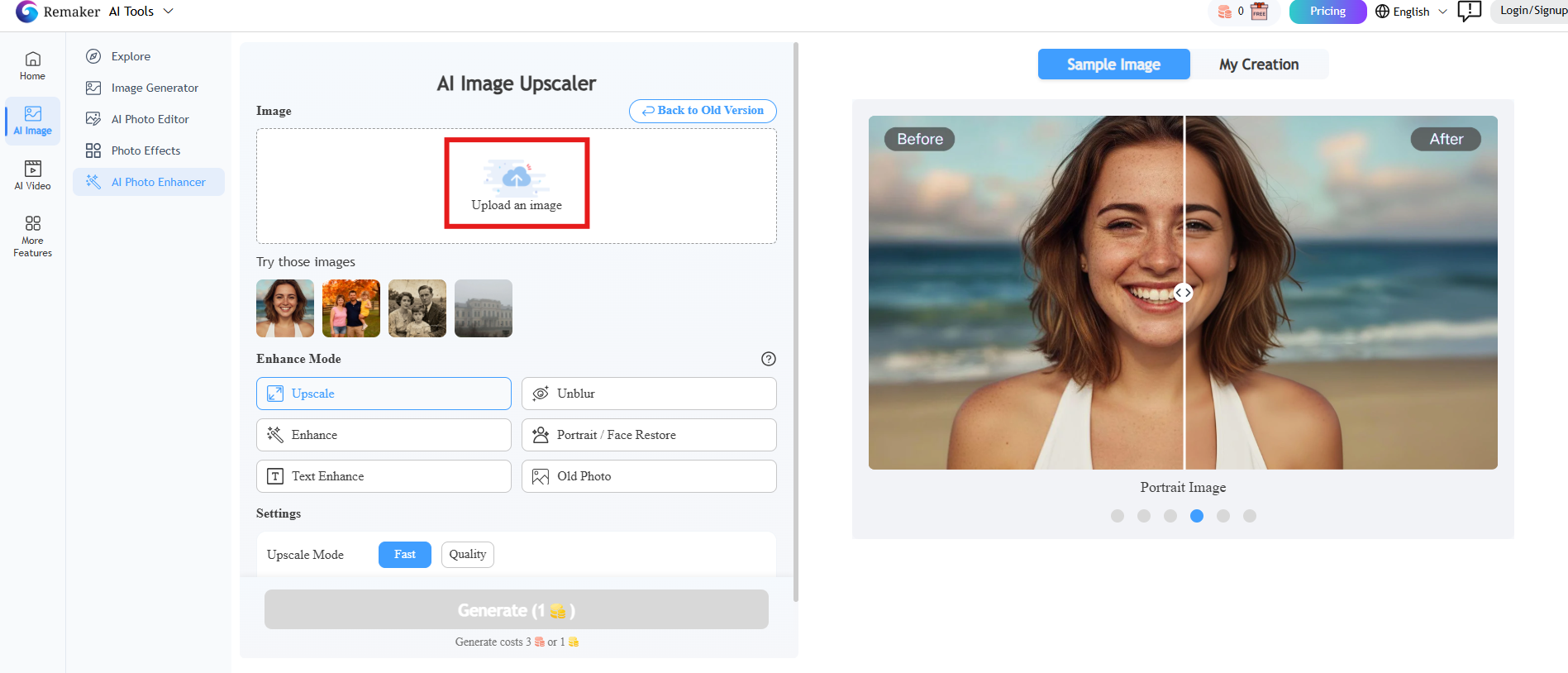
Task: Select Fast upscale mode
Action: point(405,555)
